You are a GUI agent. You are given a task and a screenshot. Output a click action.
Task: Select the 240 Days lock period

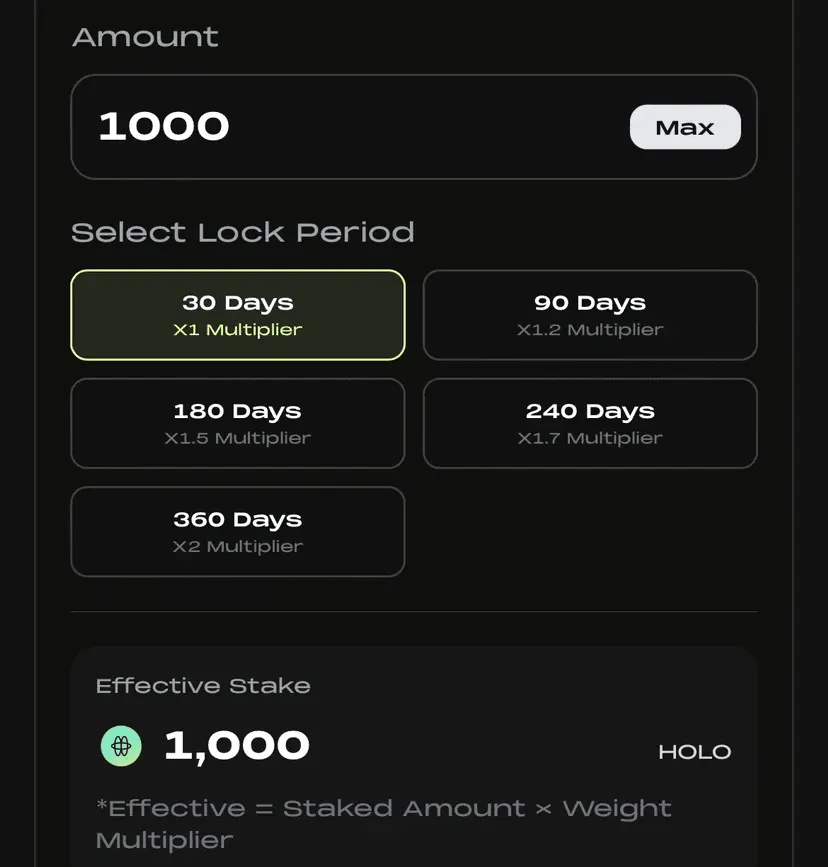[590, 424]
